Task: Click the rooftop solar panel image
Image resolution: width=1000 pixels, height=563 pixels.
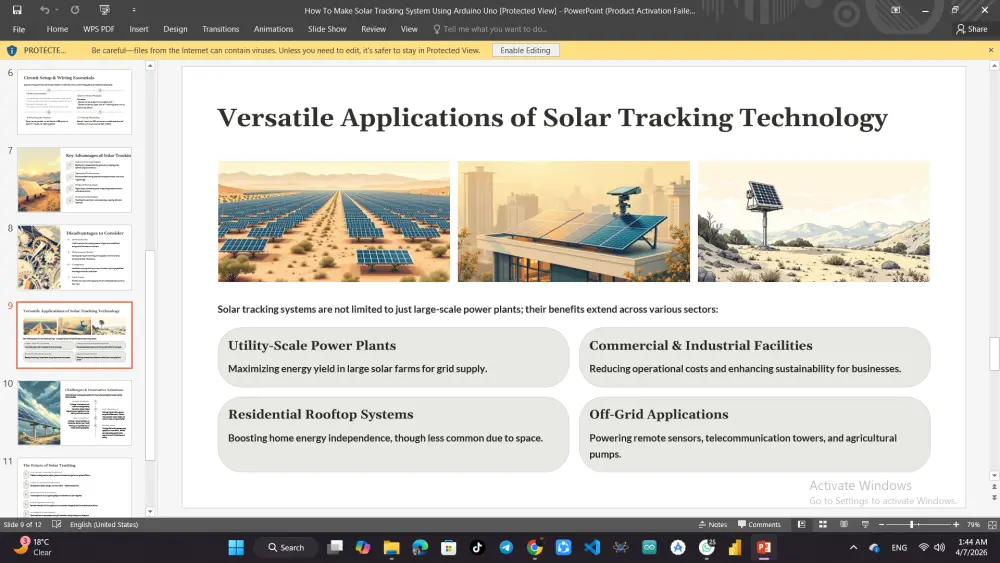Action: click(x=574, y=221)
